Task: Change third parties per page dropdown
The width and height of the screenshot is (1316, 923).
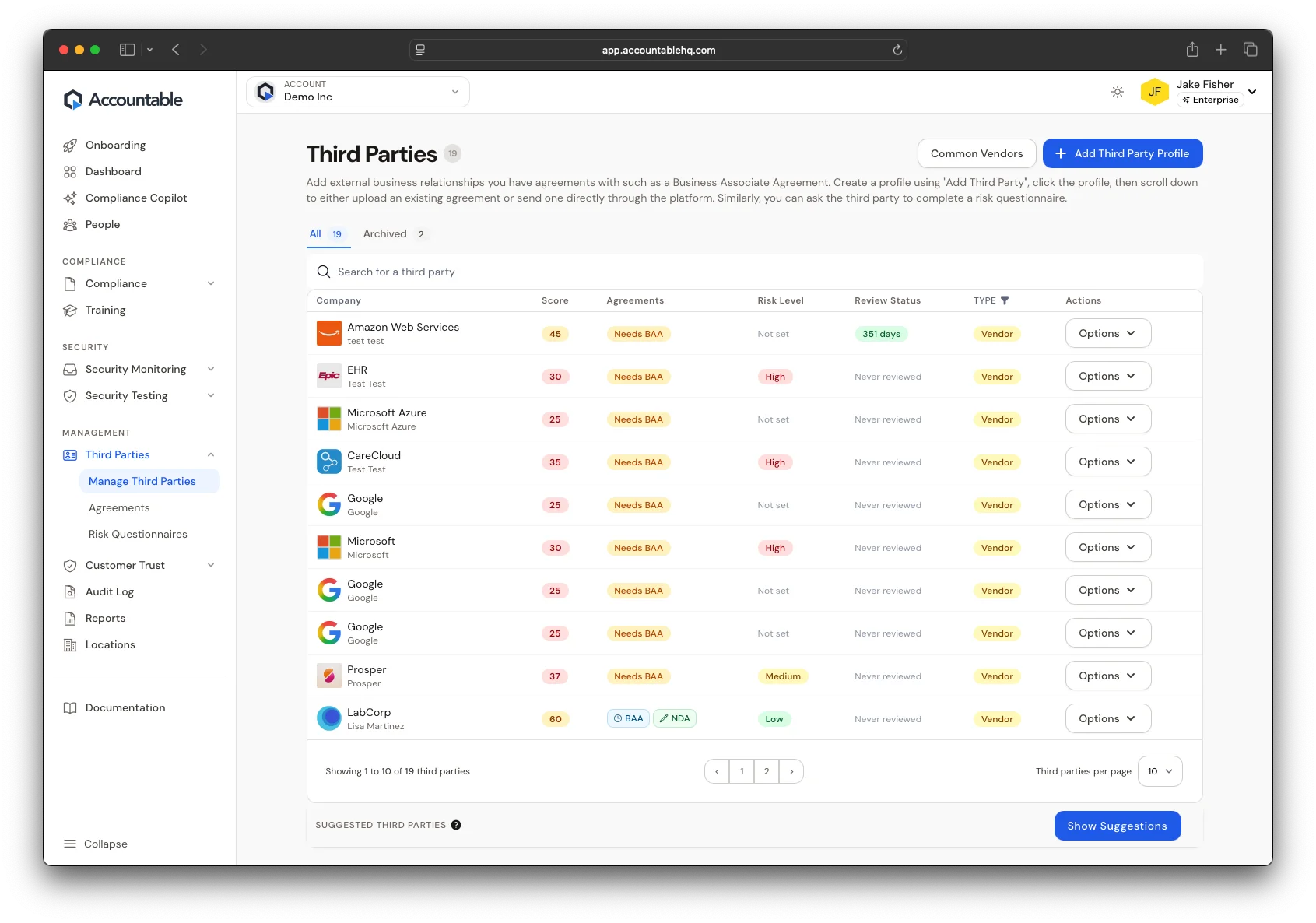Action: pyautogui.click(x=1160, y=771)
